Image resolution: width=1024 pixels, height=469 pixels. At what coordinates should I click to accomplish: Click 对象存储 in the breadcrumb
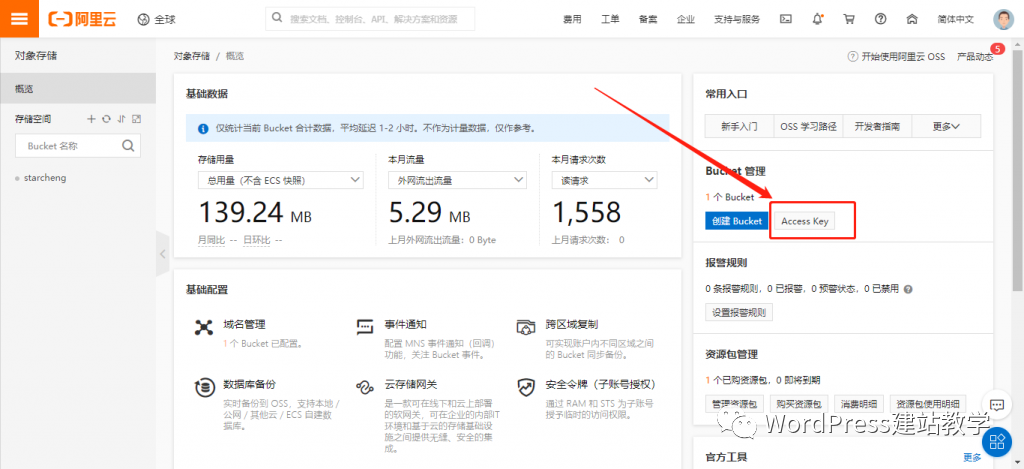(192, 56)
